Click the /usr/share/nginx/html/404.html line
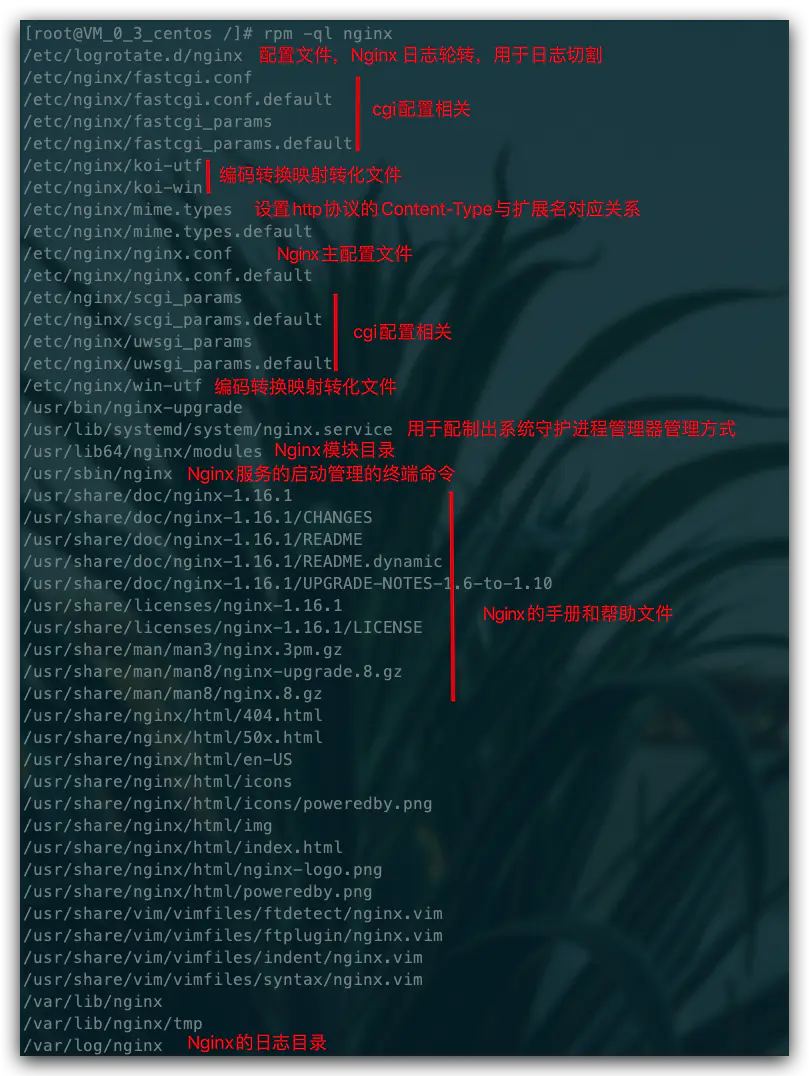Image resolution: width=809 pixels, height=1076 pixels. (173, 716)
